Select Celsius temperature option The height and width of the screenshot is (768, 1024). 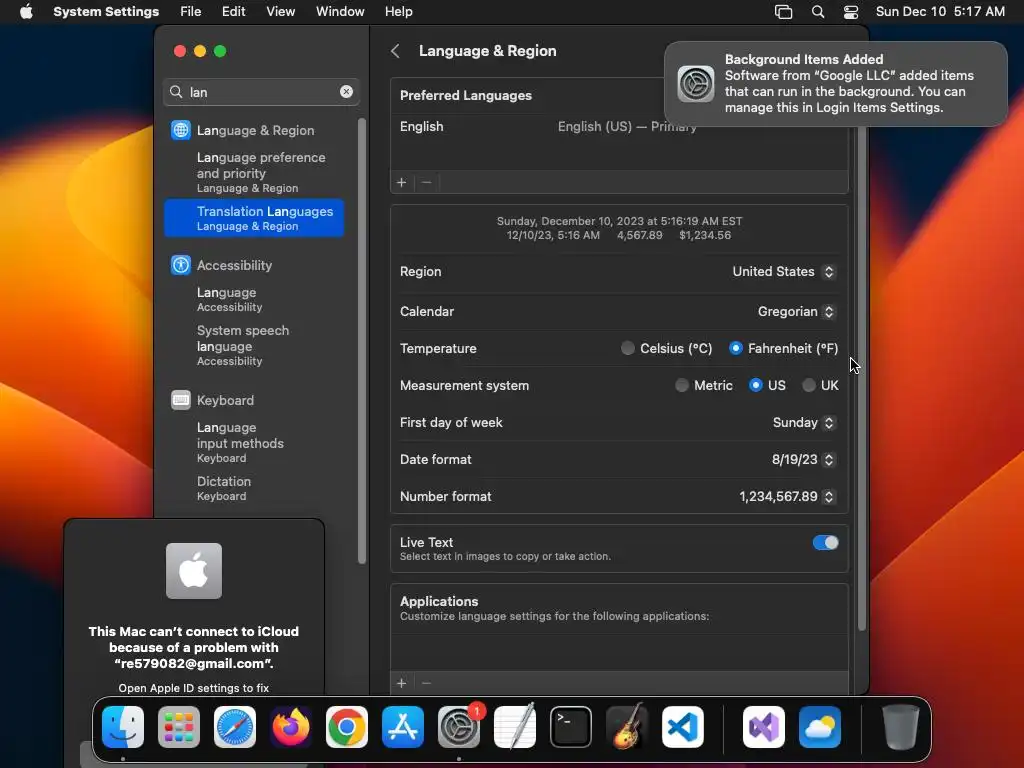tap(628, 348)
